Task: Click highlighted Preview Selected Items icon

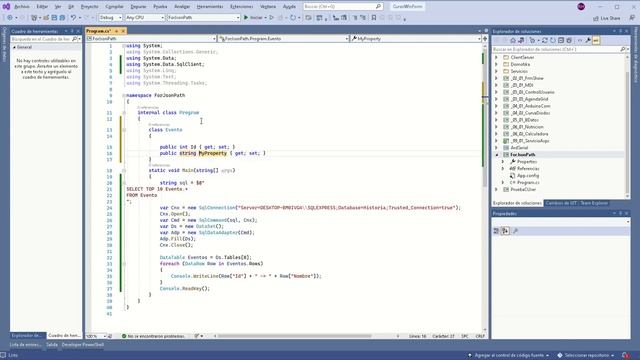Action: [x=596, y=40]
